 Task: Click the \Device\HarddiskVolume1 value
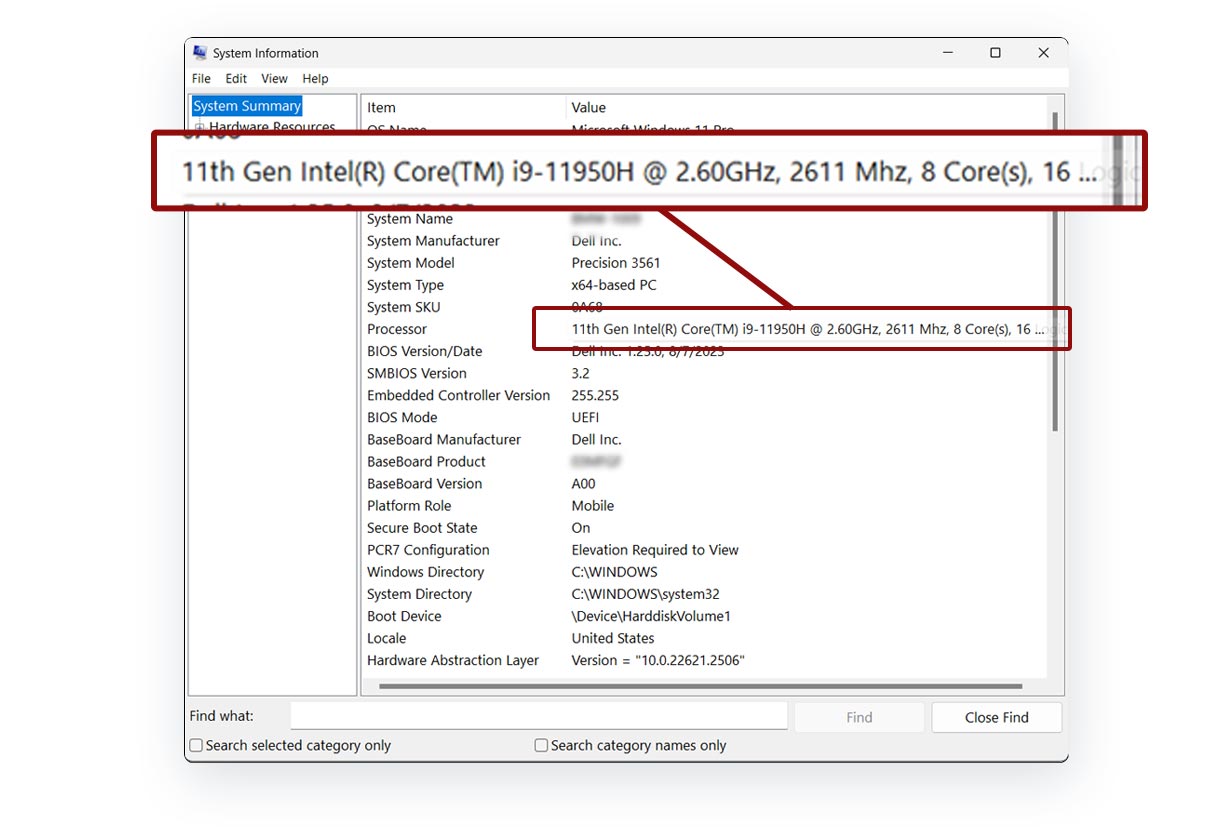(651, 616)
